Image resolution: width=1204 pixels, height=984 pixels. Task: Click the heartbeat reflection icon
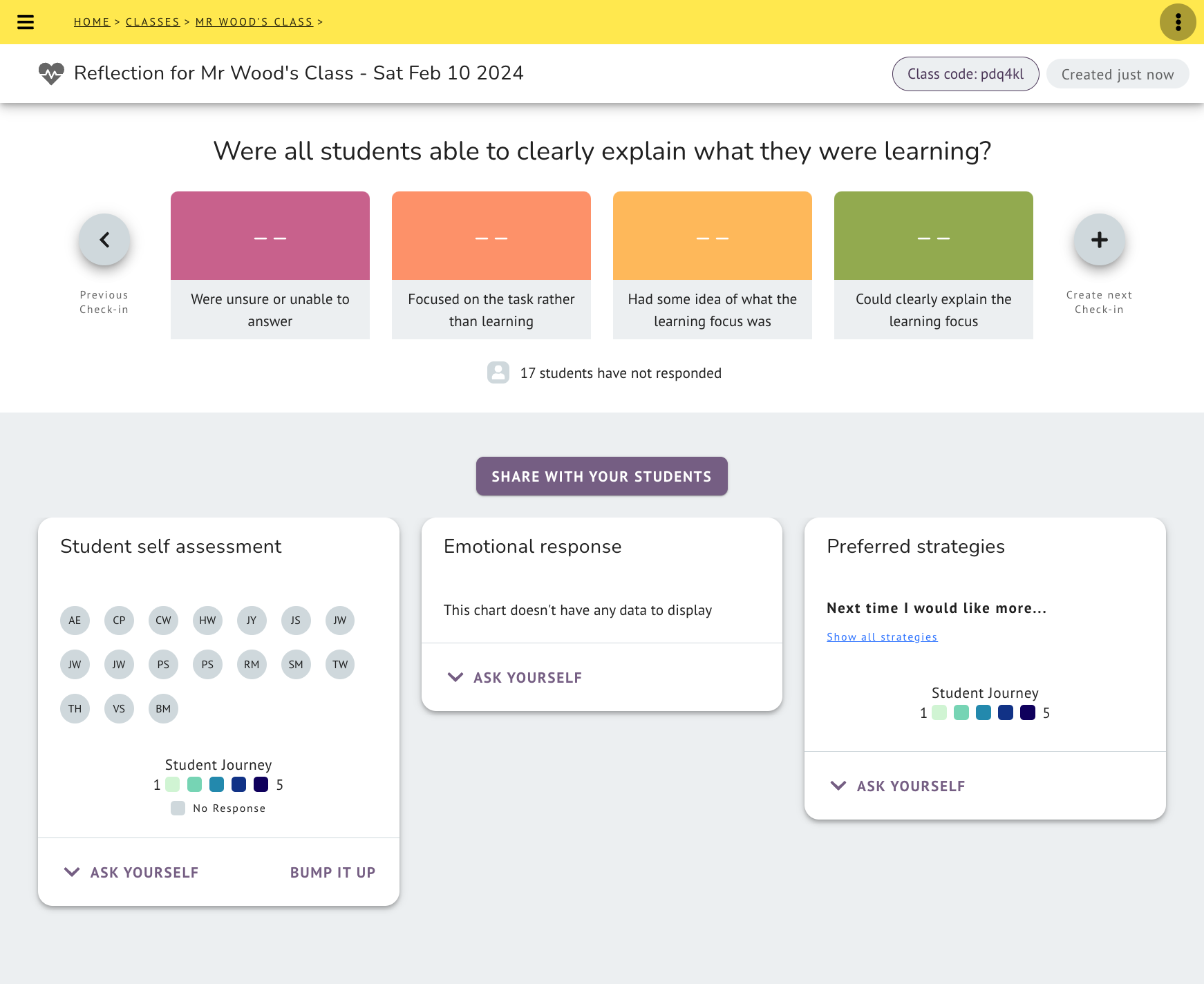click(51, 73)
